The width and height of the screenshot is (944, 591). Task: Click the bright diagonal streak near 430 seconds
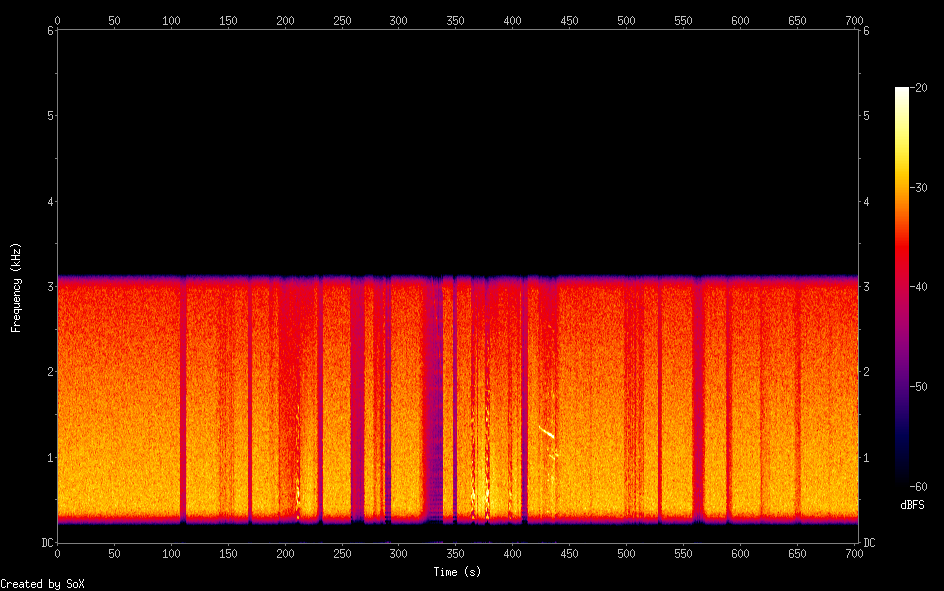546,432
